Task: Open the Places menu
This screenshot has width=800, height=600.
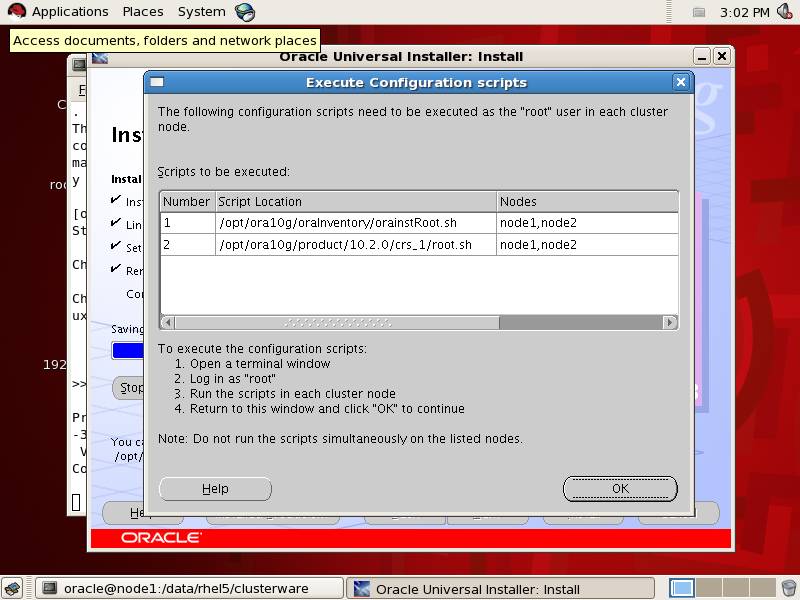Action: [143, 12]
